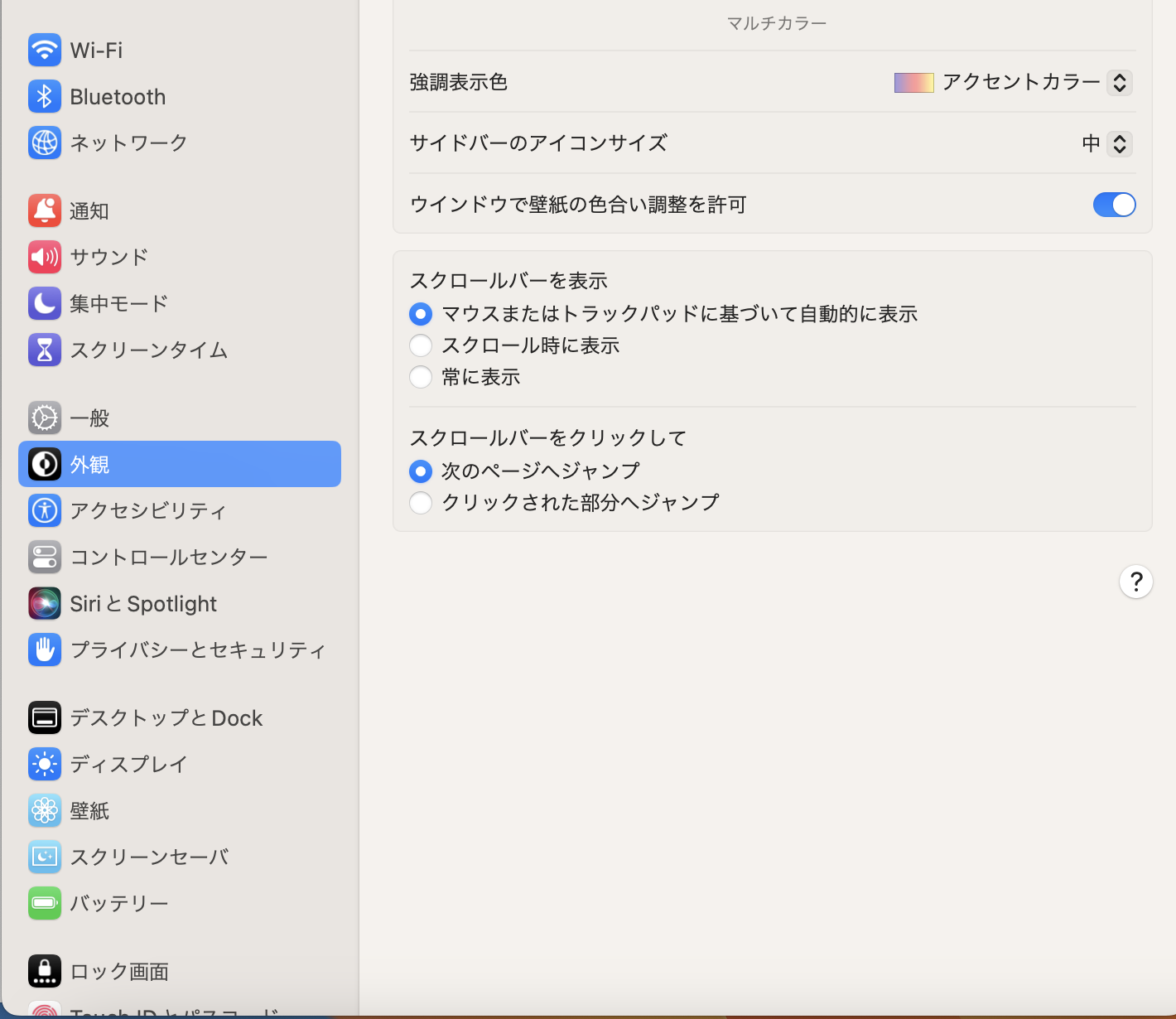Screen dimensions: 1176x1019
Task: Open ロック画面 settings
Action: tap(180, 971)
